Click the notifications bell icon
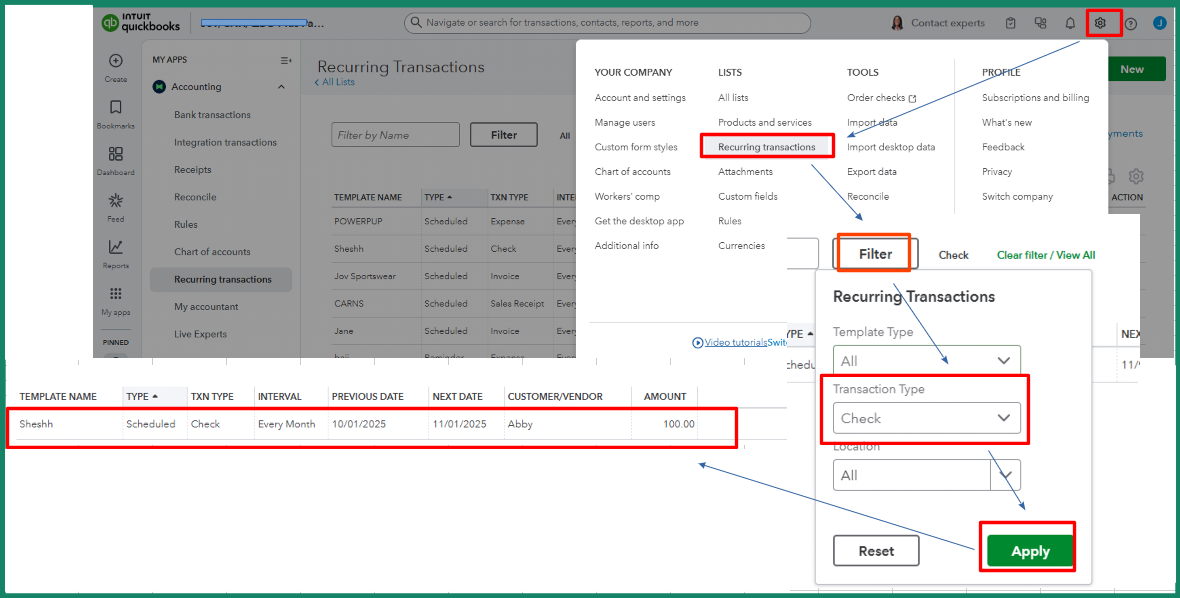1180x598 pixels. tap(1070, 23)
